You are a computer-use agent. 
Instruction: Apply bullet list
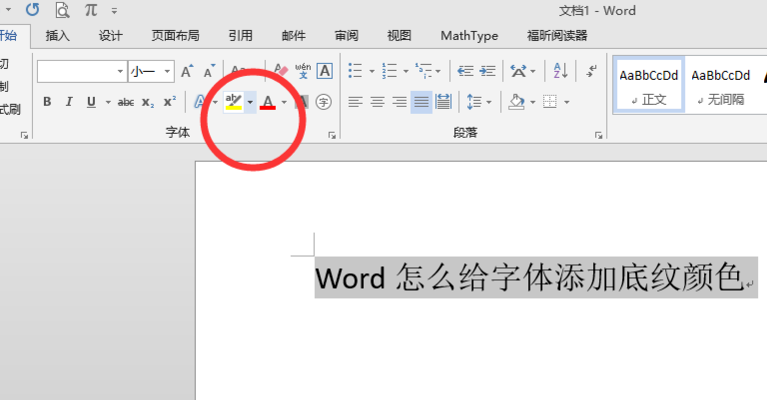[x=355, y=71]
